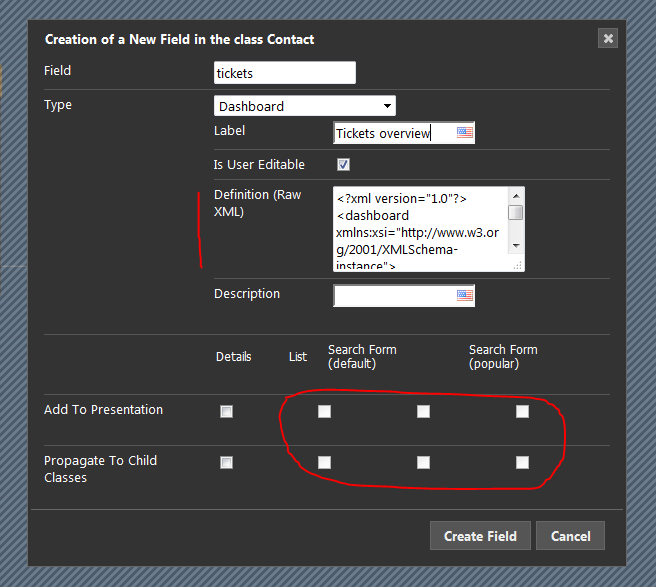Close the New Field dialog with X
656x587 pixels.
(607, 39)
